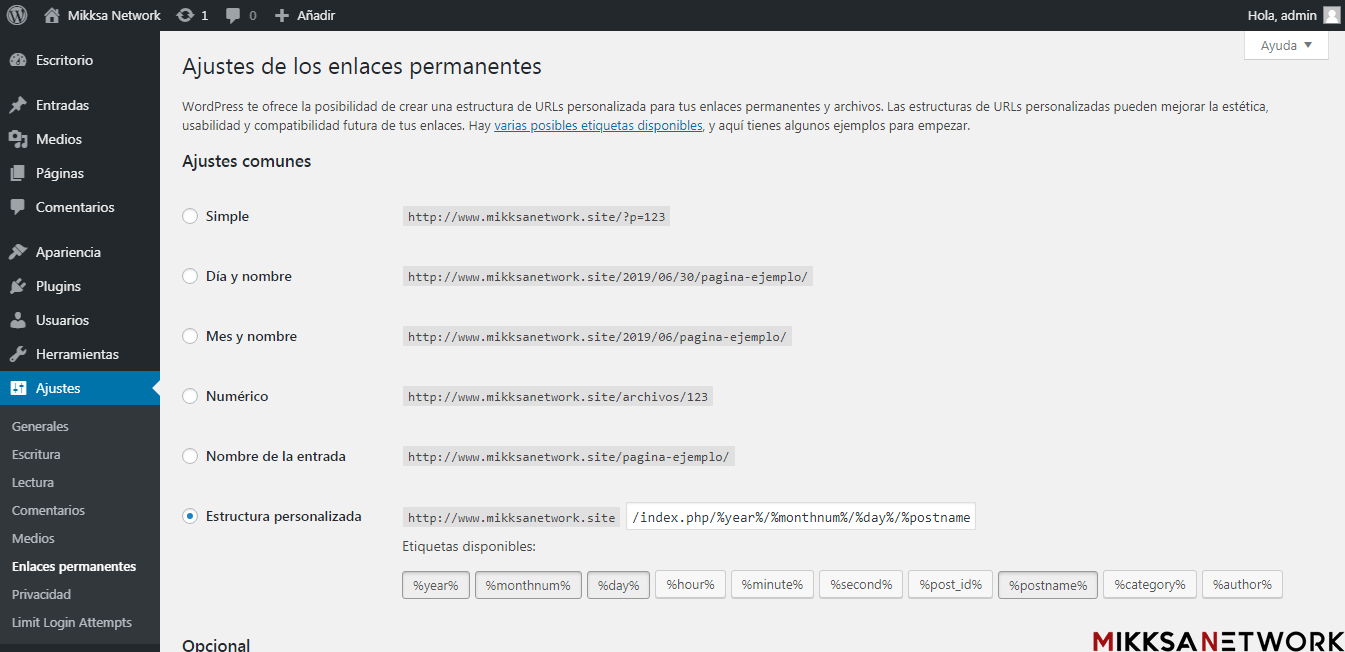Viewport: 1345px width, 652px height.
Task: Open Generales settings submenu item
Action: pos(40,426)
